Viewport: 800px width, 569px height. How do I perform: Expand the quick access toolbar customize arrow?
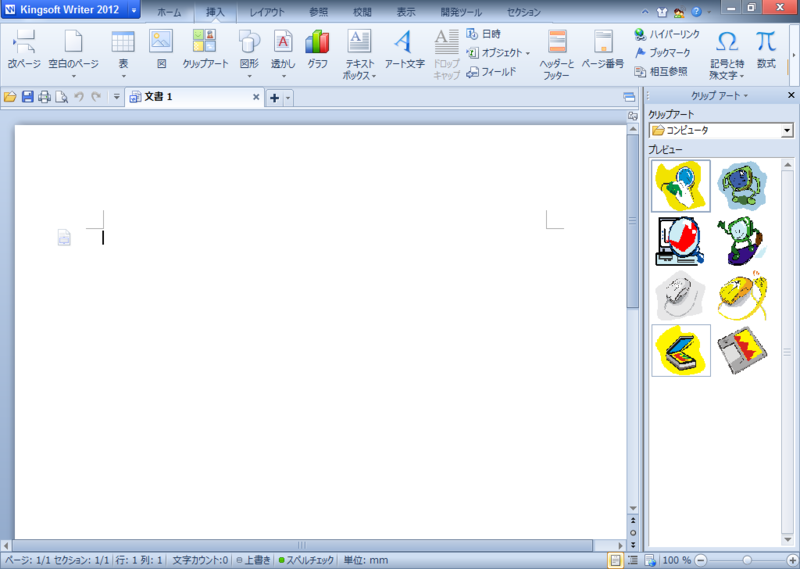116,96
